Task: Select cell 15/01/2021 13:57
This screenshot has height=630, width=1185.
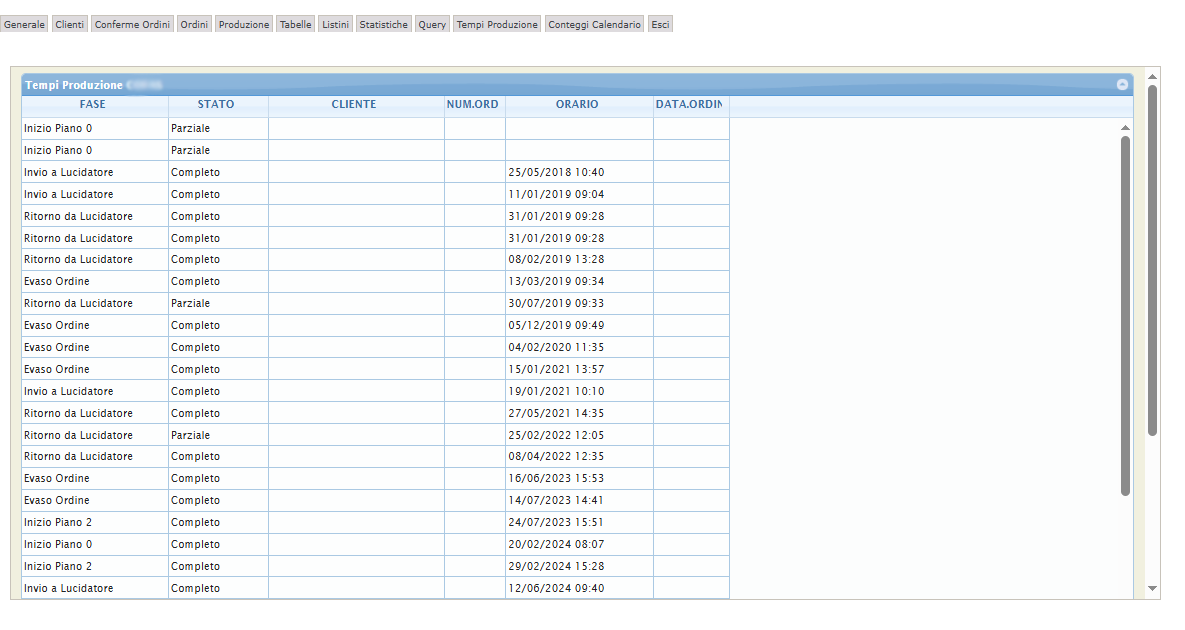Action: point(579,369)
